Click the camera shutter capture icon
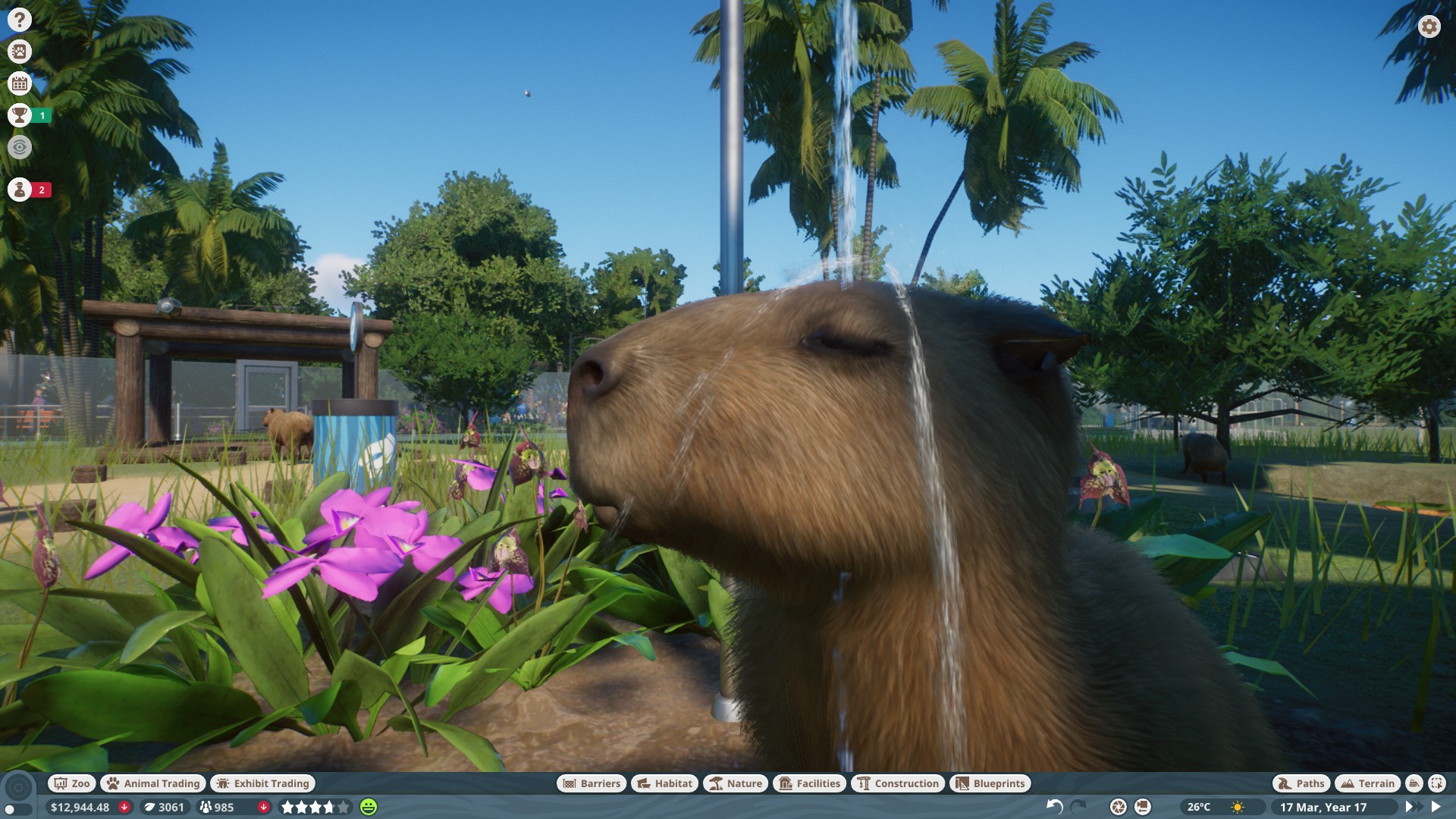 (1118, 807)
